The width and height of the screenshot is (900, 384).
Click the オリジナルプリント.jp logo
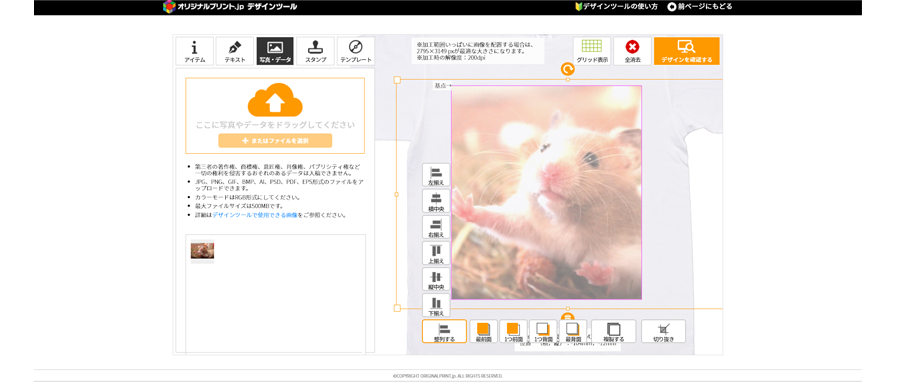coord(230,7)
